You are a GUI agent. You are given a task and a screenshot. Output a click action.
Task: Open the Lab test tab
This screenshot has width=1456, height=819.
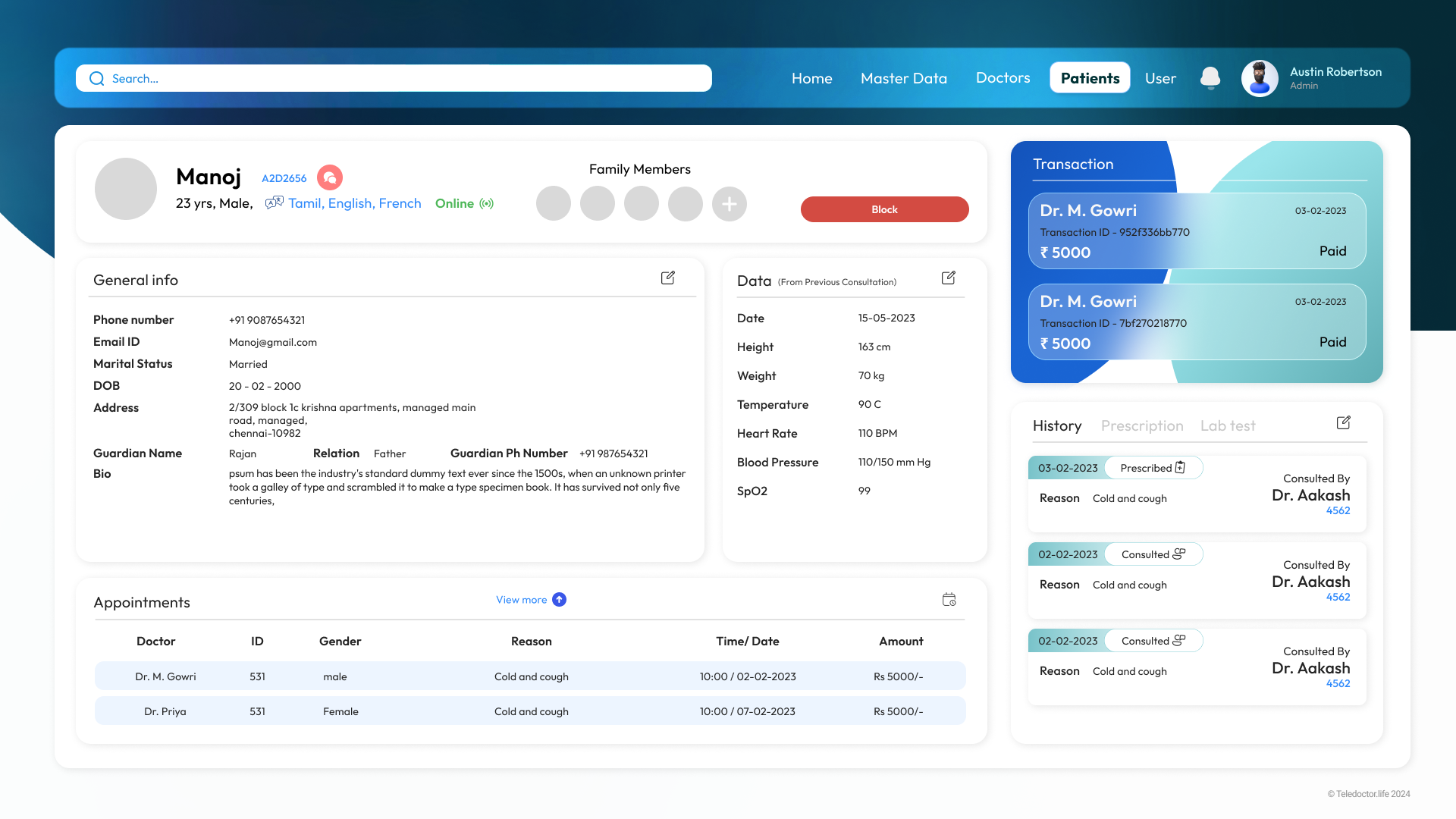pos(1228,426)
